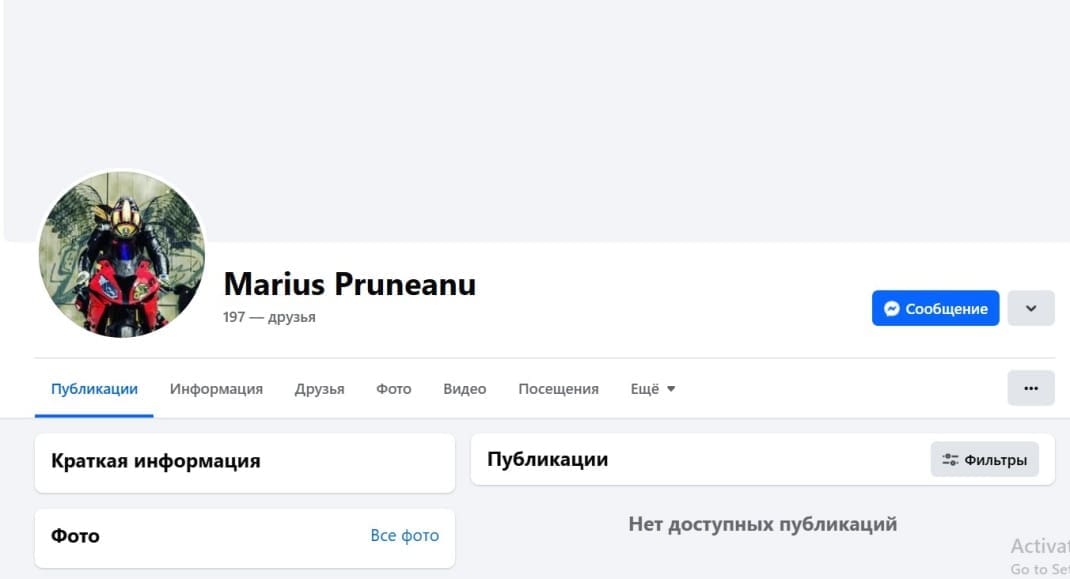This screenshot has height=579, width=1070.
Task: Click the motorcycle profile picture
Action: pyautogui.click(x=121, y=254)
